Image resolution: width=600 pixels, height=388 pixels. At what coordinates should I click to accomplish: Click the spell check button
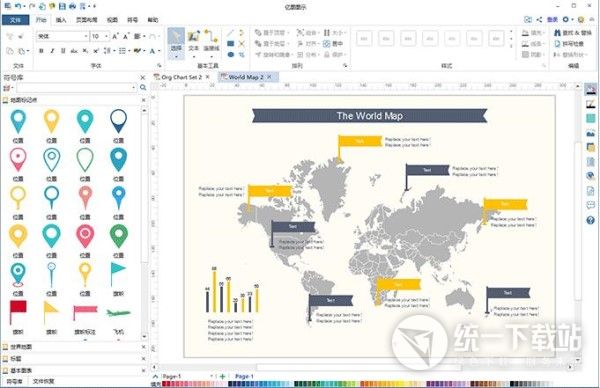(569, 44)
